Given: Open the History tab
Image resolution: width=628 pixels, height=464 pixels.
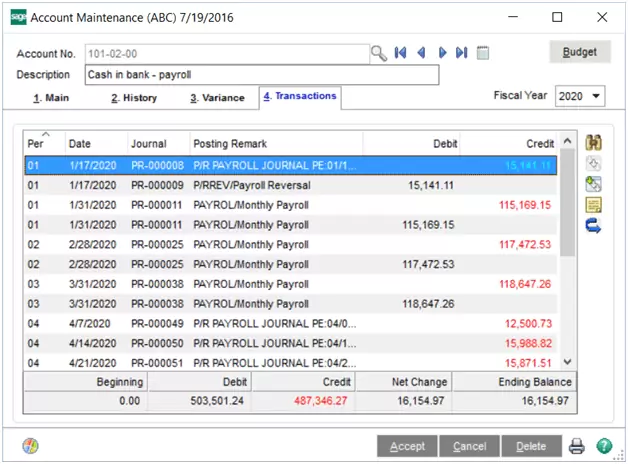Looking at the screenshot, I should click(133, 98).
